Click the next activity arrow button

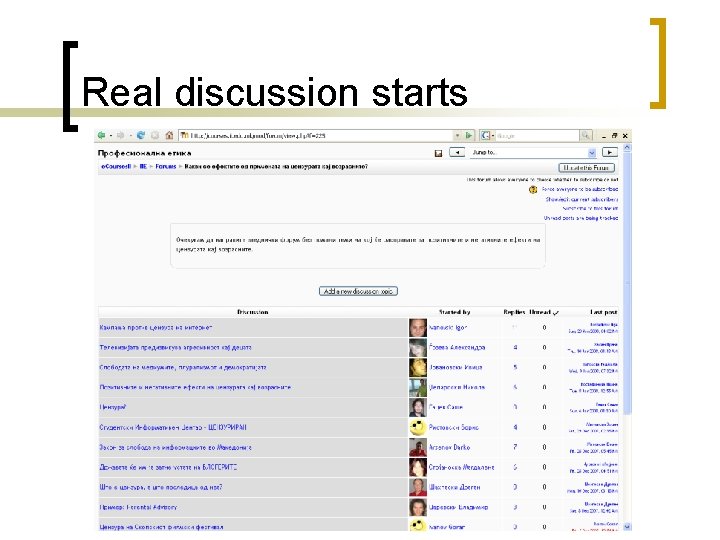tap(610, 152)
